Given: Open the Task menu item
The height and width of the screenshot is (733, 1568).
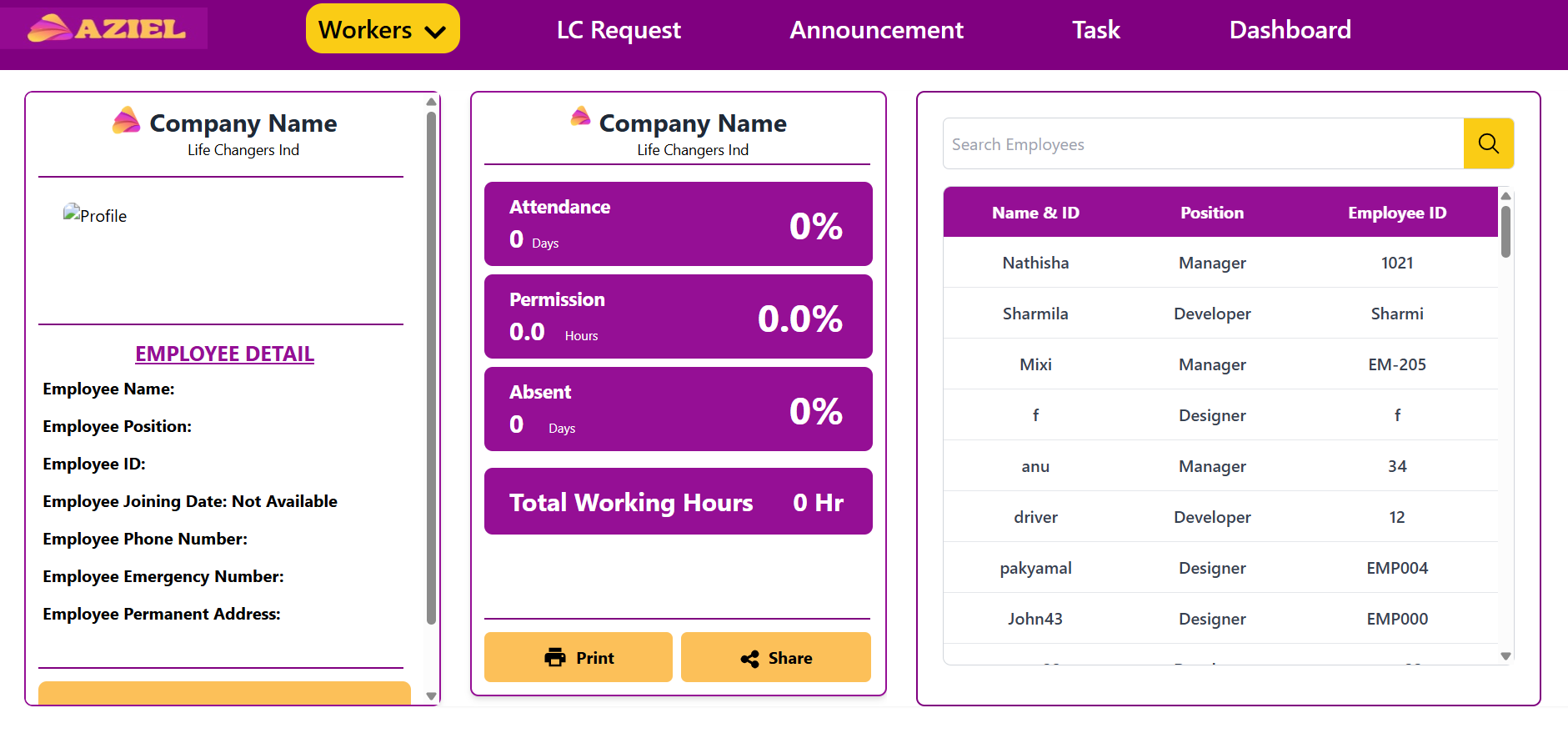Looking at the screenshot, I should click(1095, 30).
